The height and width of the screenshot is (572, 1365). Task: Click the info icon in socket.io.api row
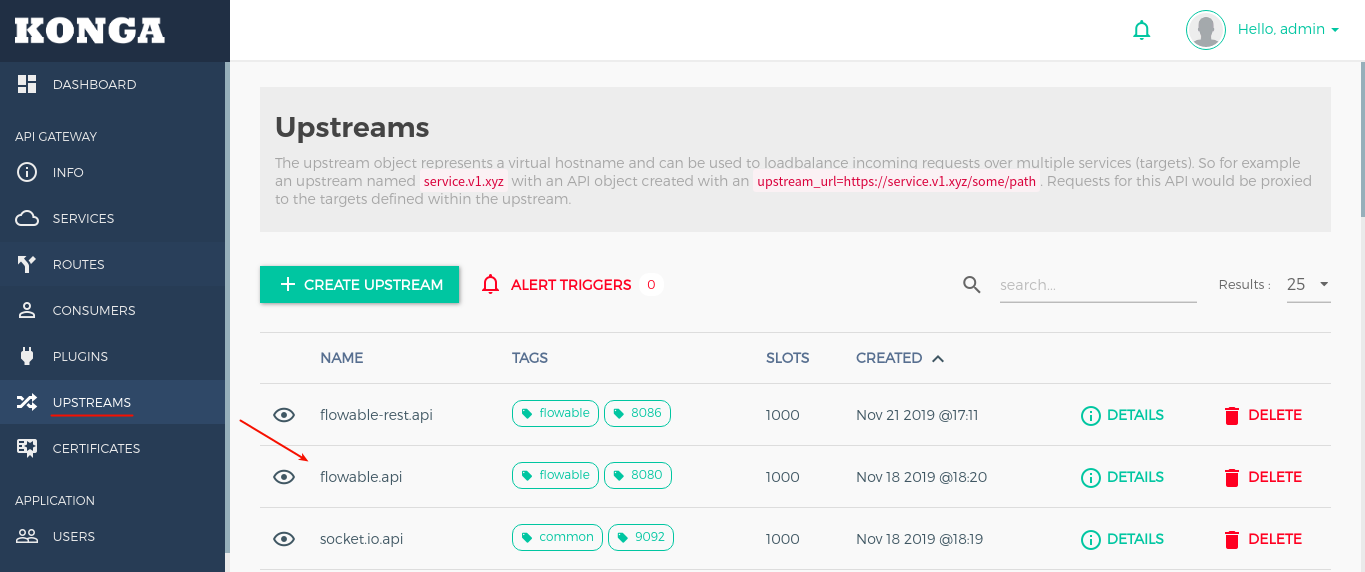[x=1090, y=539]
